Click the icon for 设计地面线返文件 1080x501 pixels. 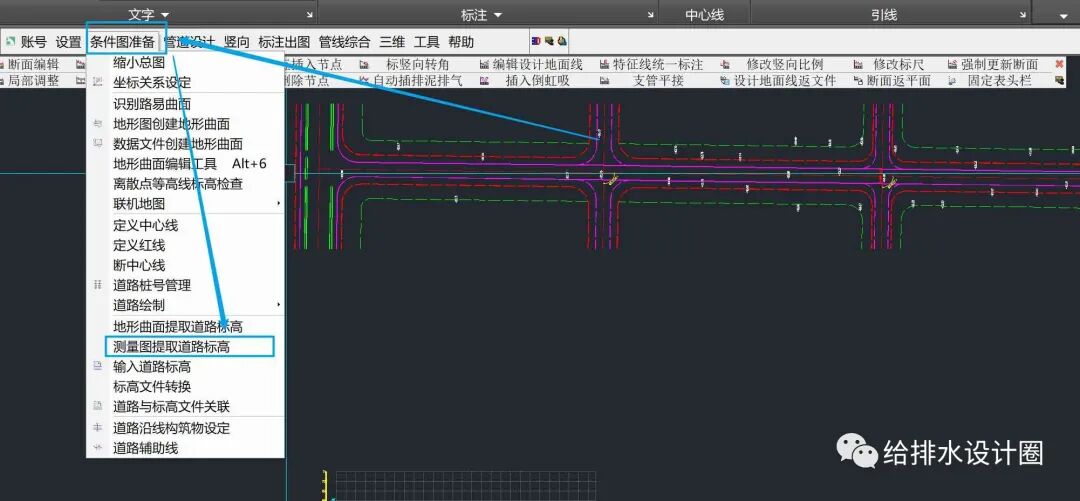(725, 81)
